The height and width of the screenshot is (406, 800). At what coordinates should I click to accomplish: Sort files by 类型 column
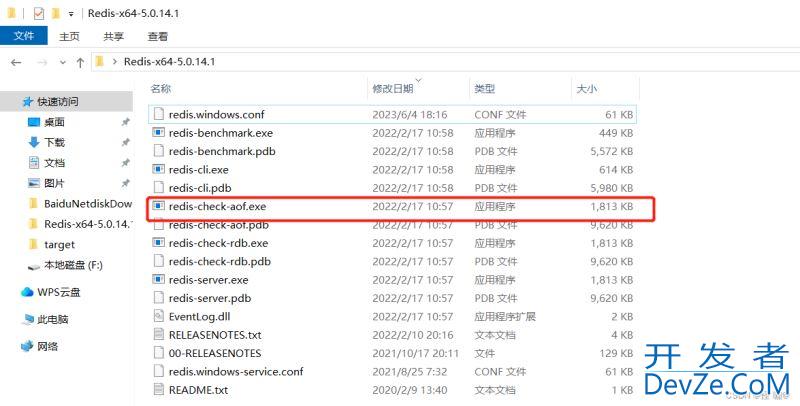(x=484, y=89)
